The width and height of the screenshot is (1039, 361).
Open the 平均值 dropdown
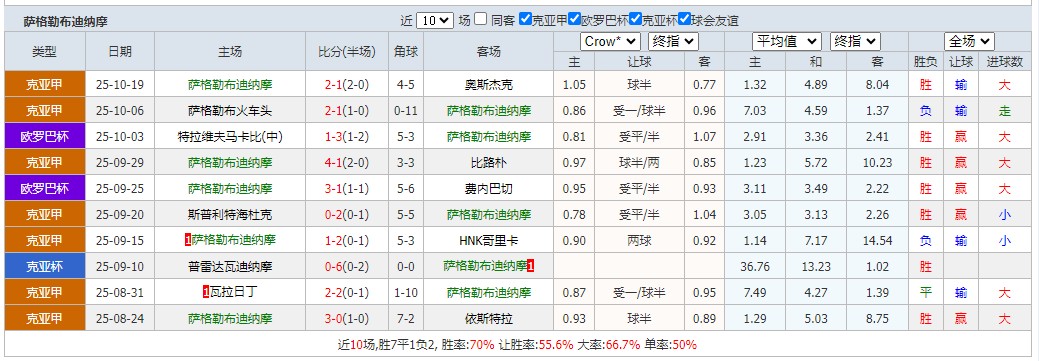[x=787, y=42]
